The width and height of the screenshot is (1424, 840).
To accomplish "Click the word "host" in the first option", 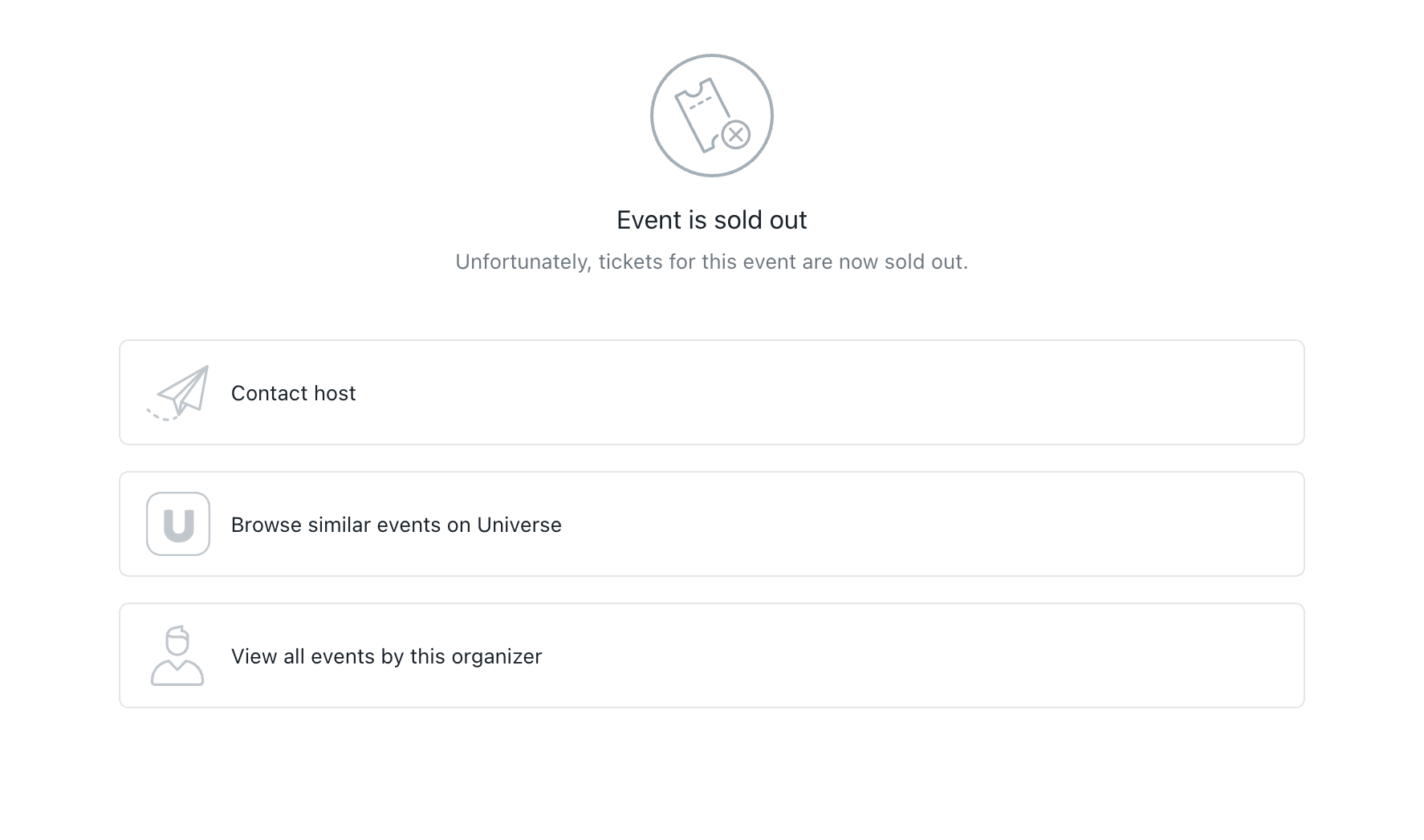I will 335,393.
